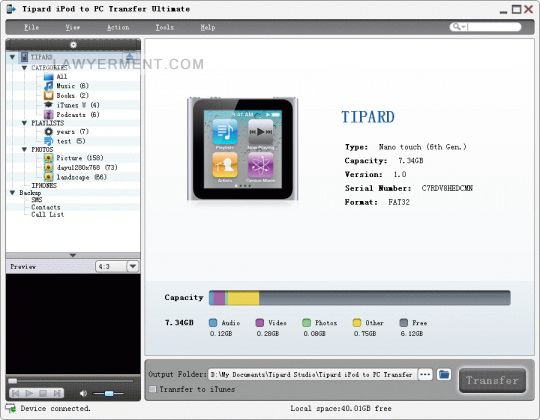Screen dimensions: 540x420
Task: Click the next track button in preview
Action: click(57, 393)
